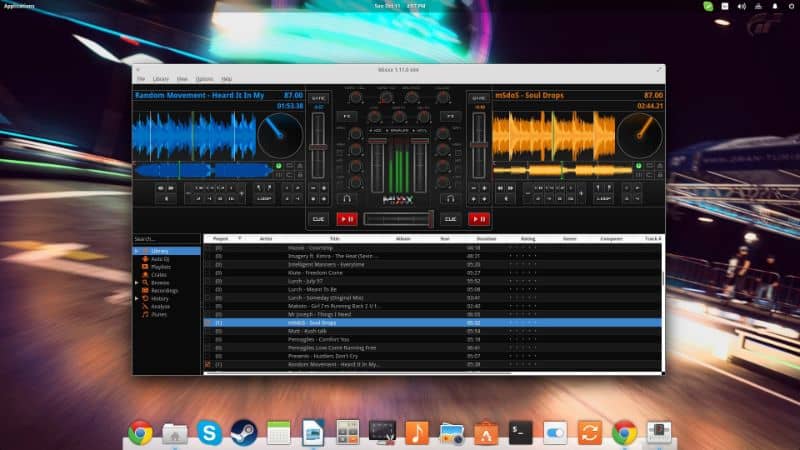Open the Options menu

click(x=204, y=78)
